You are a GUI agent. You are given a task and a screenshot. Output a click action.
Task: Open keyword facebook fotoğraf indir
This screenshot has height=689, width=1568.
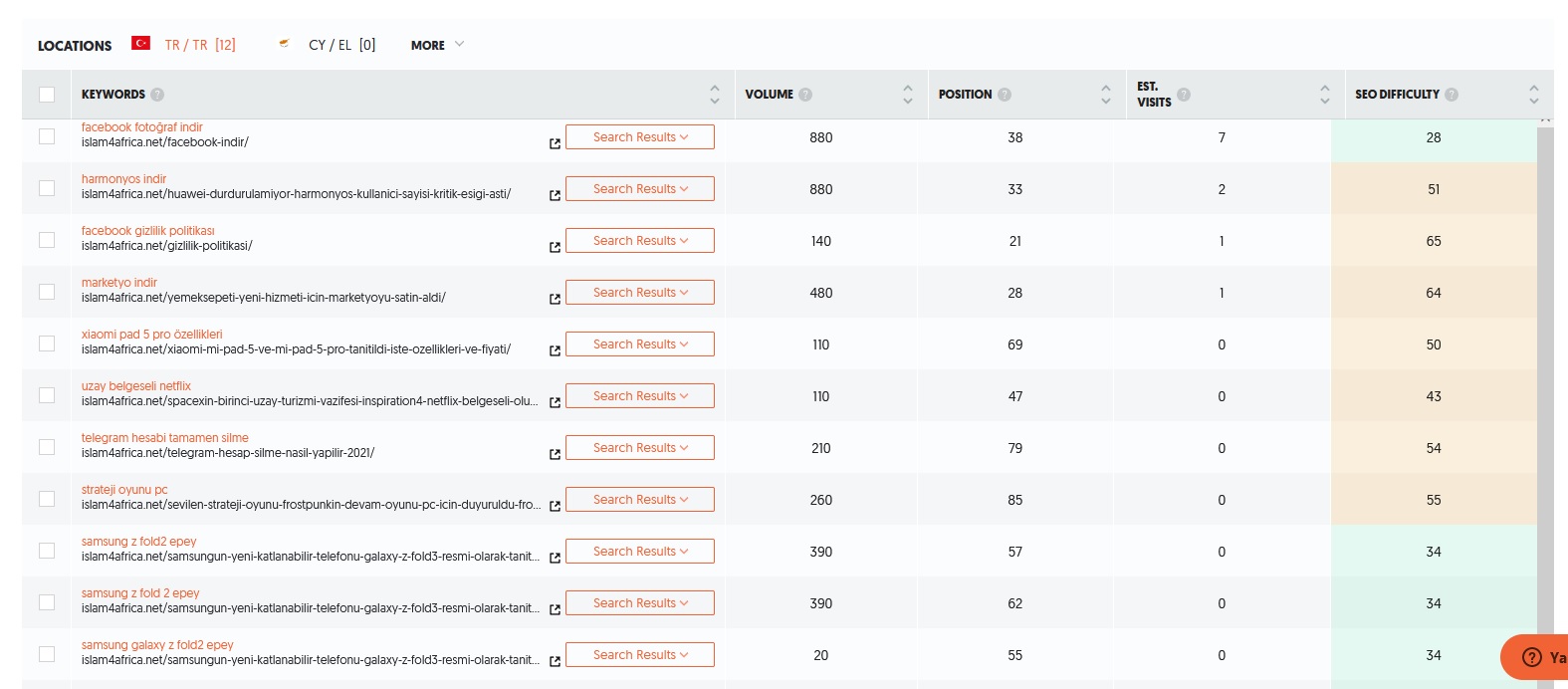(141, 127)
